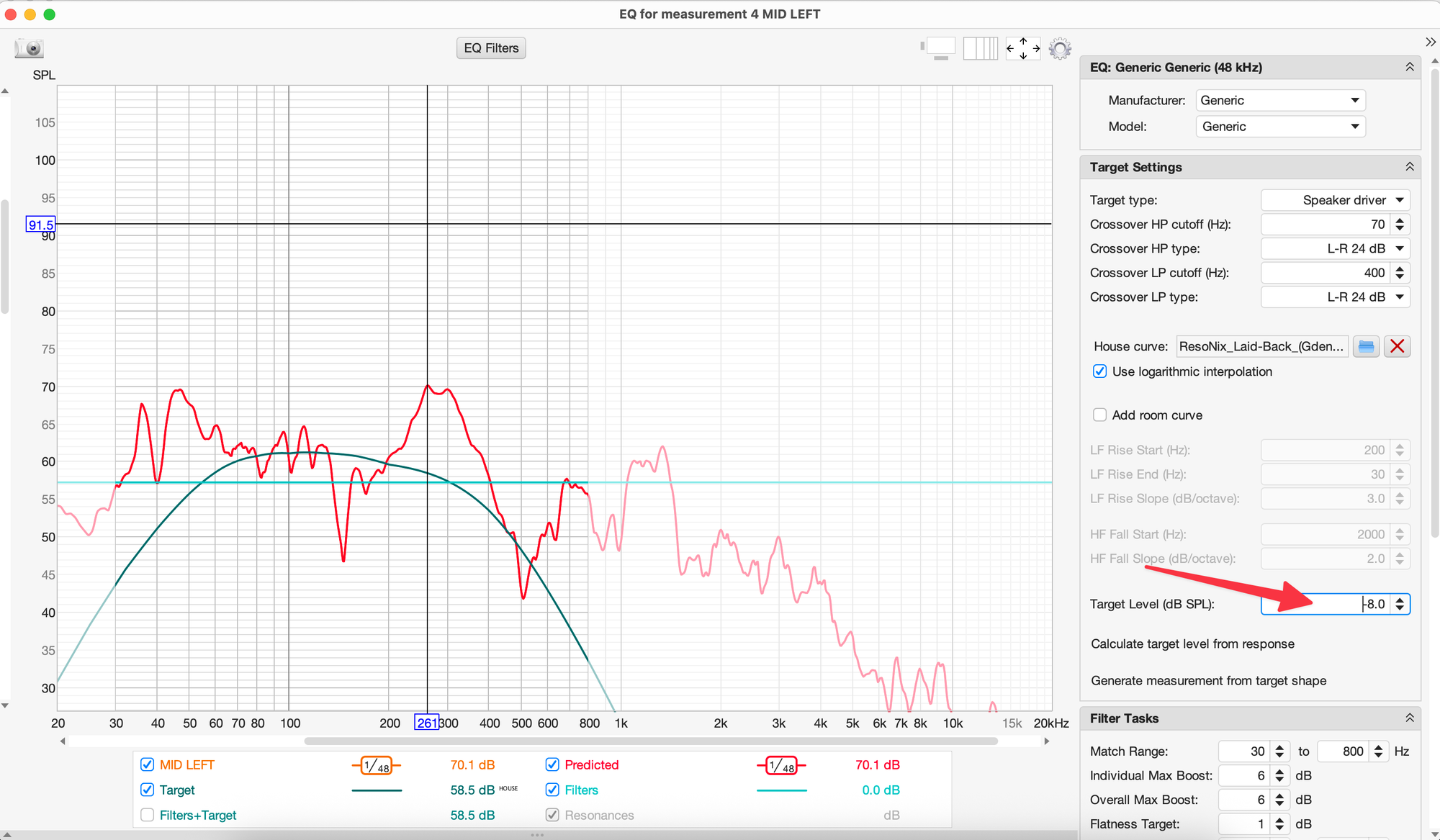Viewport: 1440px width, 840px height.
Task: Open Target type Speaker driver dropdown
Action: pyautogui.click(x=1335, y=200)
